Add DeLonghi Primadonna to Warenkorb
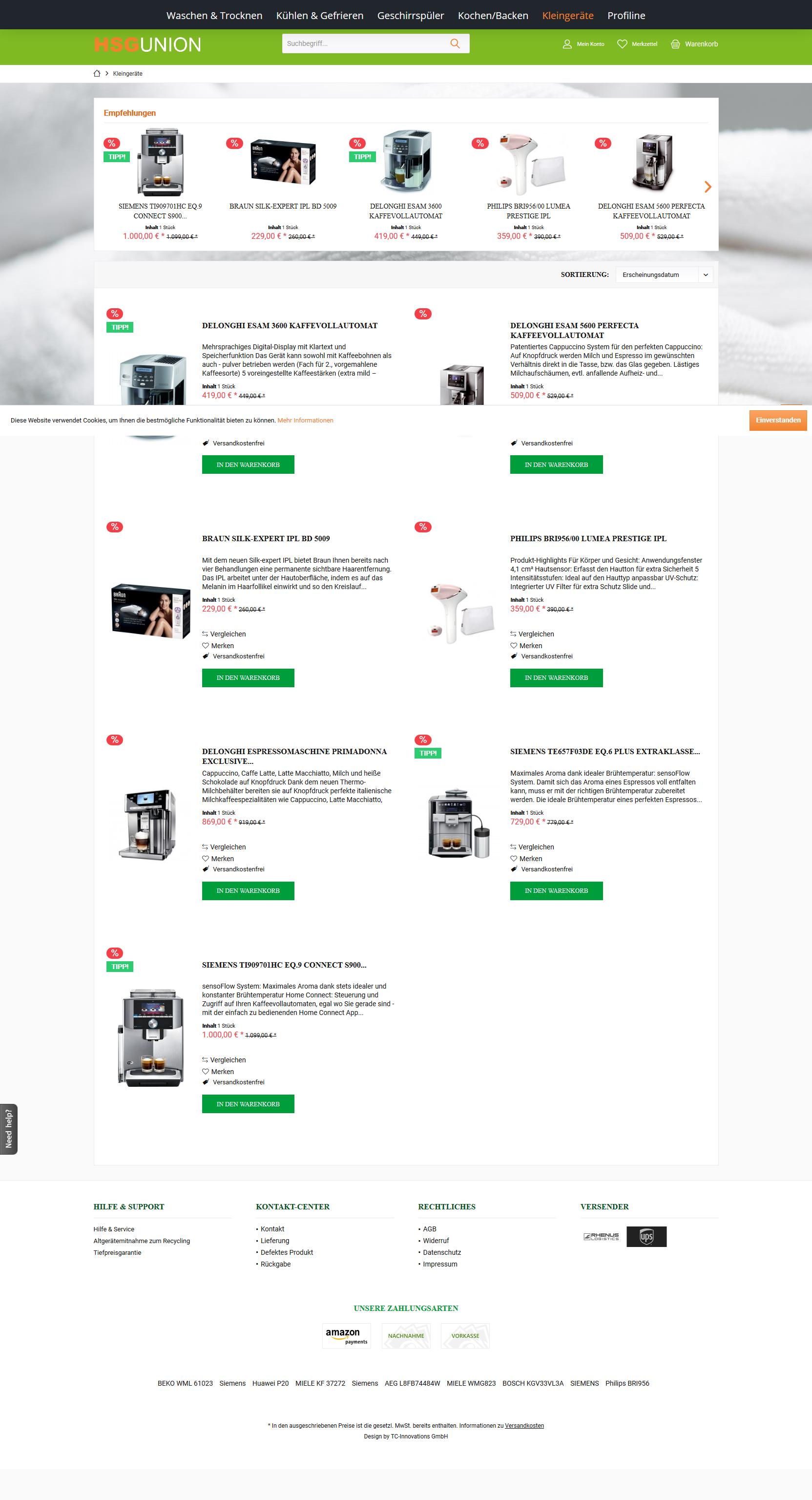The image size is (812, 1500). tap(248, 891)
